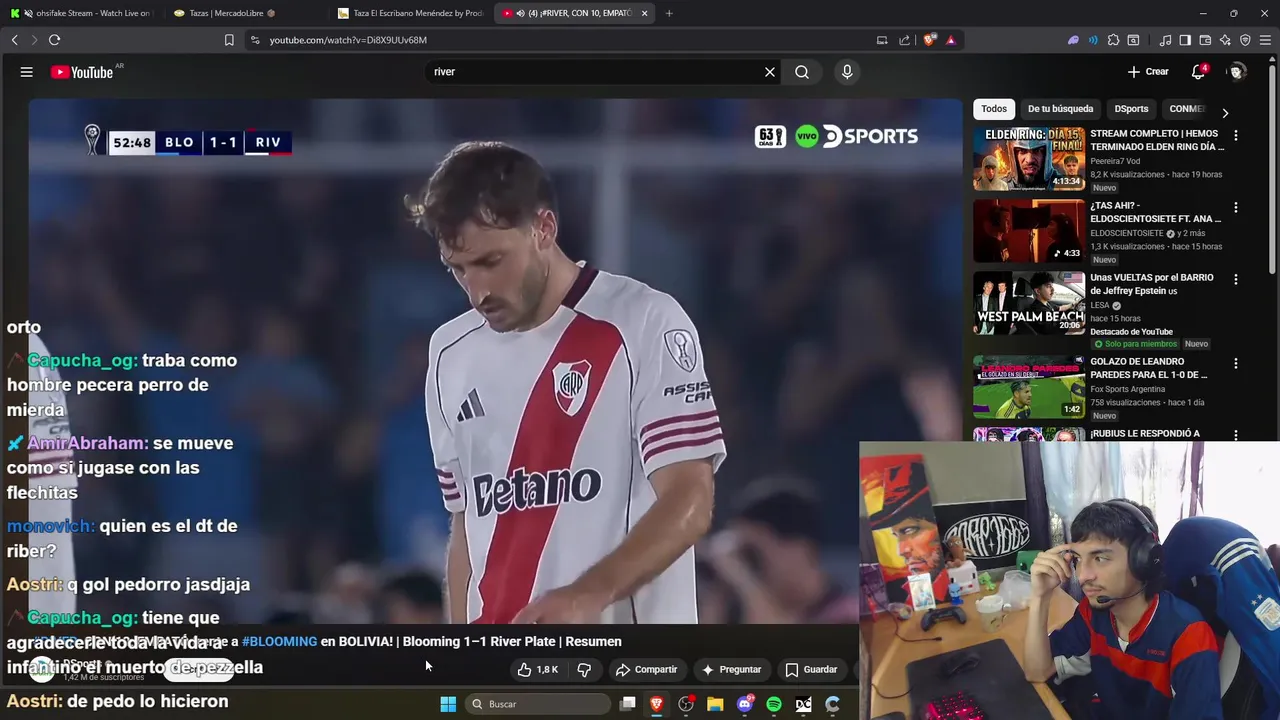
Task: Open the gray C-shaped taskbar icon
Action: [832, 704]
